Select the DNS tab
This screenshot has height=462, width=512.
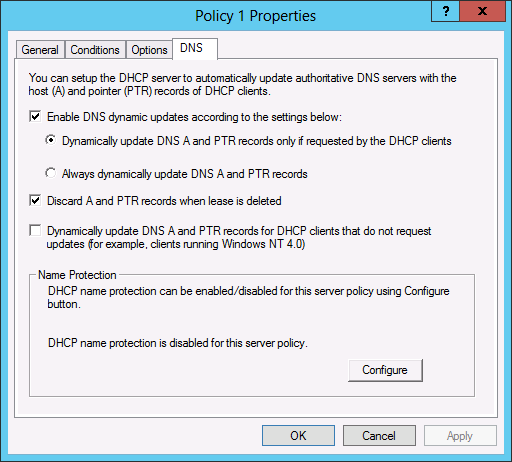tap(195, 49)
